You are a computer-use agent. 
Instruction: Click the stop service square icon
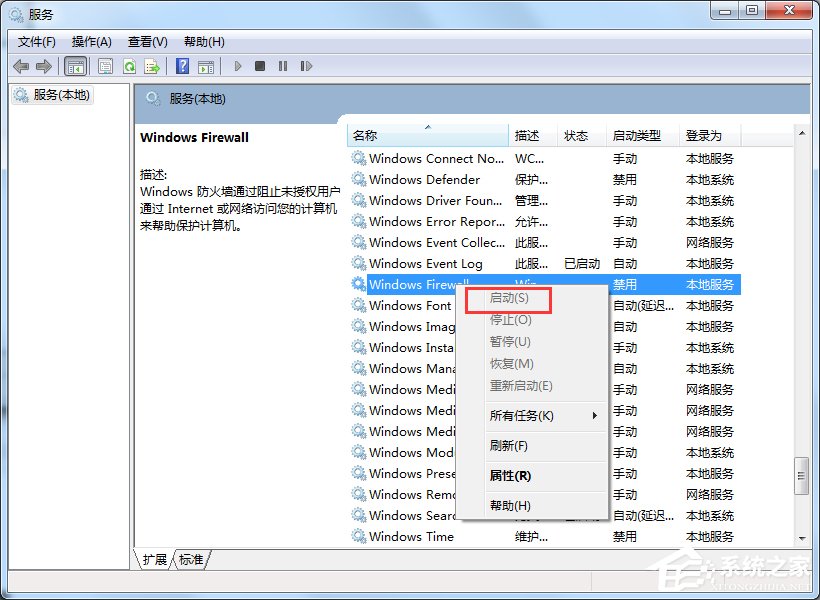pyautogui.click(x=259, y=66)
